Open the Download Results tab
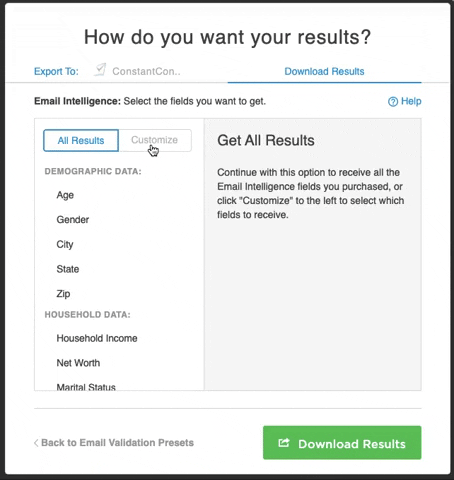 pyautogui.click(x=324, y=71)
